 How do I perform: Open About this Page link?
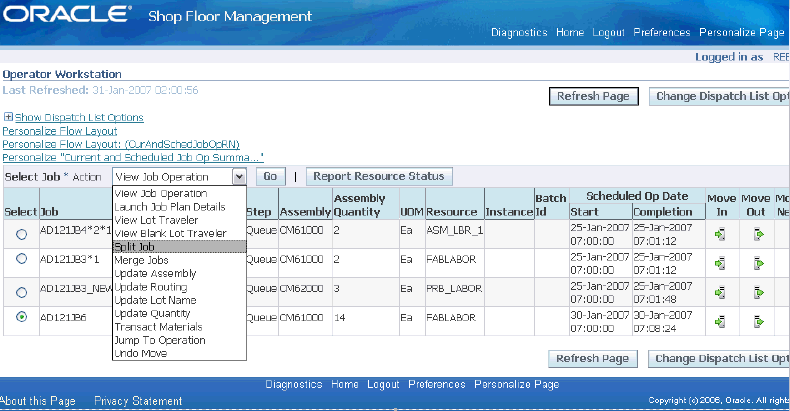click(x=38, y=401)
